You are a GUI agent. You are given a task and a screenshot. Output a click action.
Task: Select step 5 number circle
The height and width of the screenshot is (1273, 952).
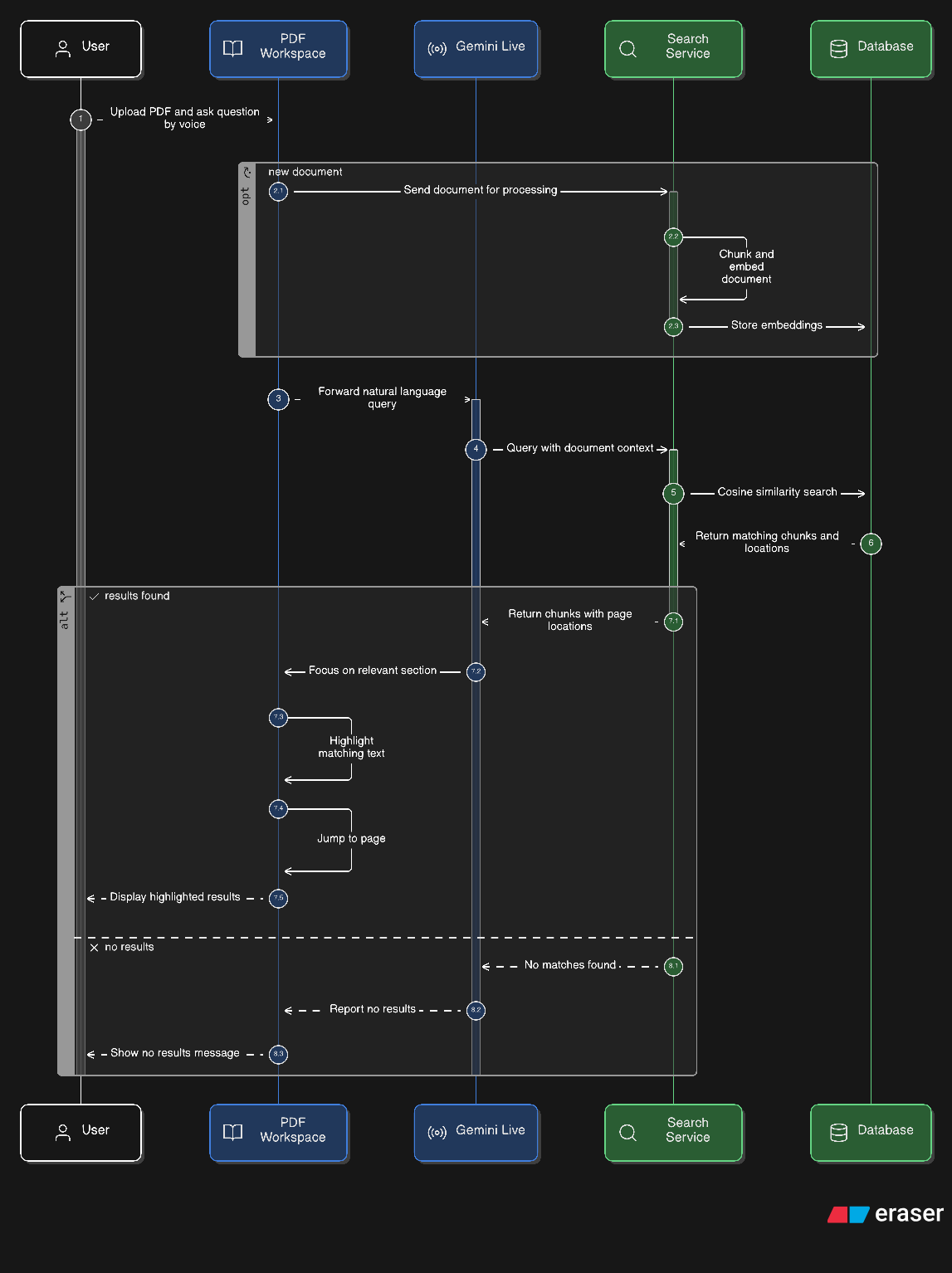[x=673, y=493]
